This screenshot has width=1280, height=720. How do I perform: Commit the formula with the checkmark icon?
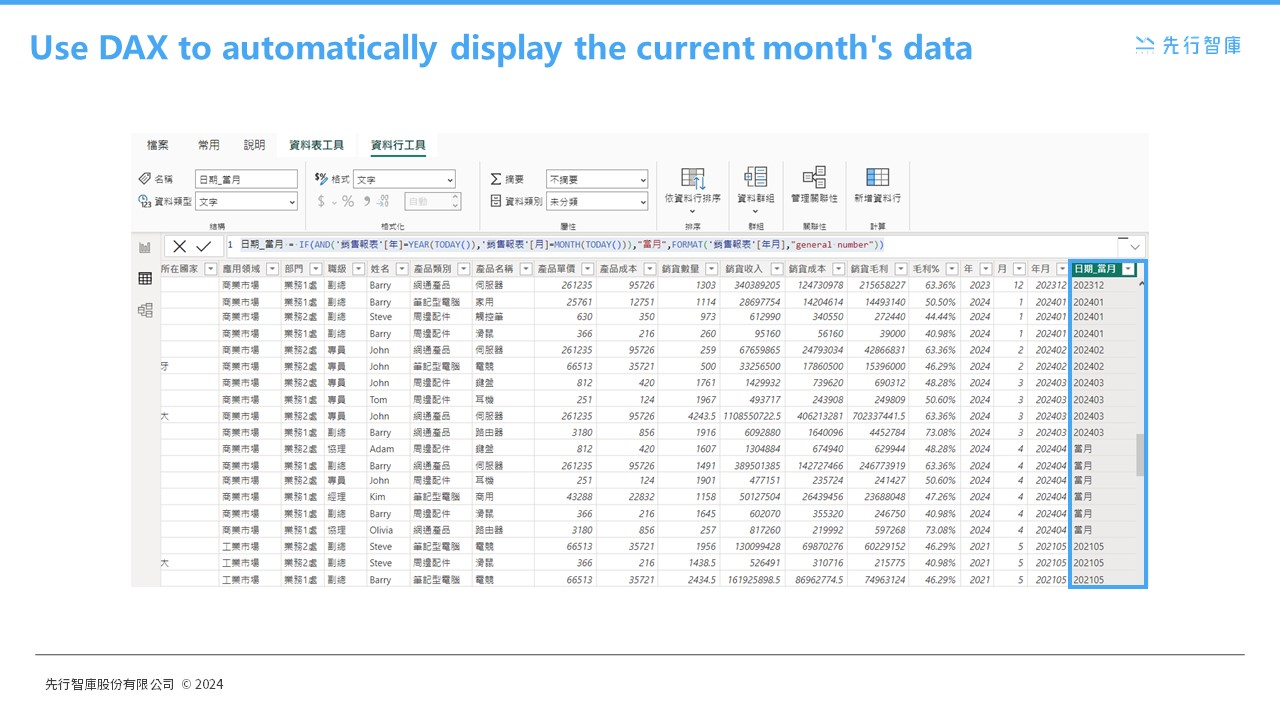(203, 246)
